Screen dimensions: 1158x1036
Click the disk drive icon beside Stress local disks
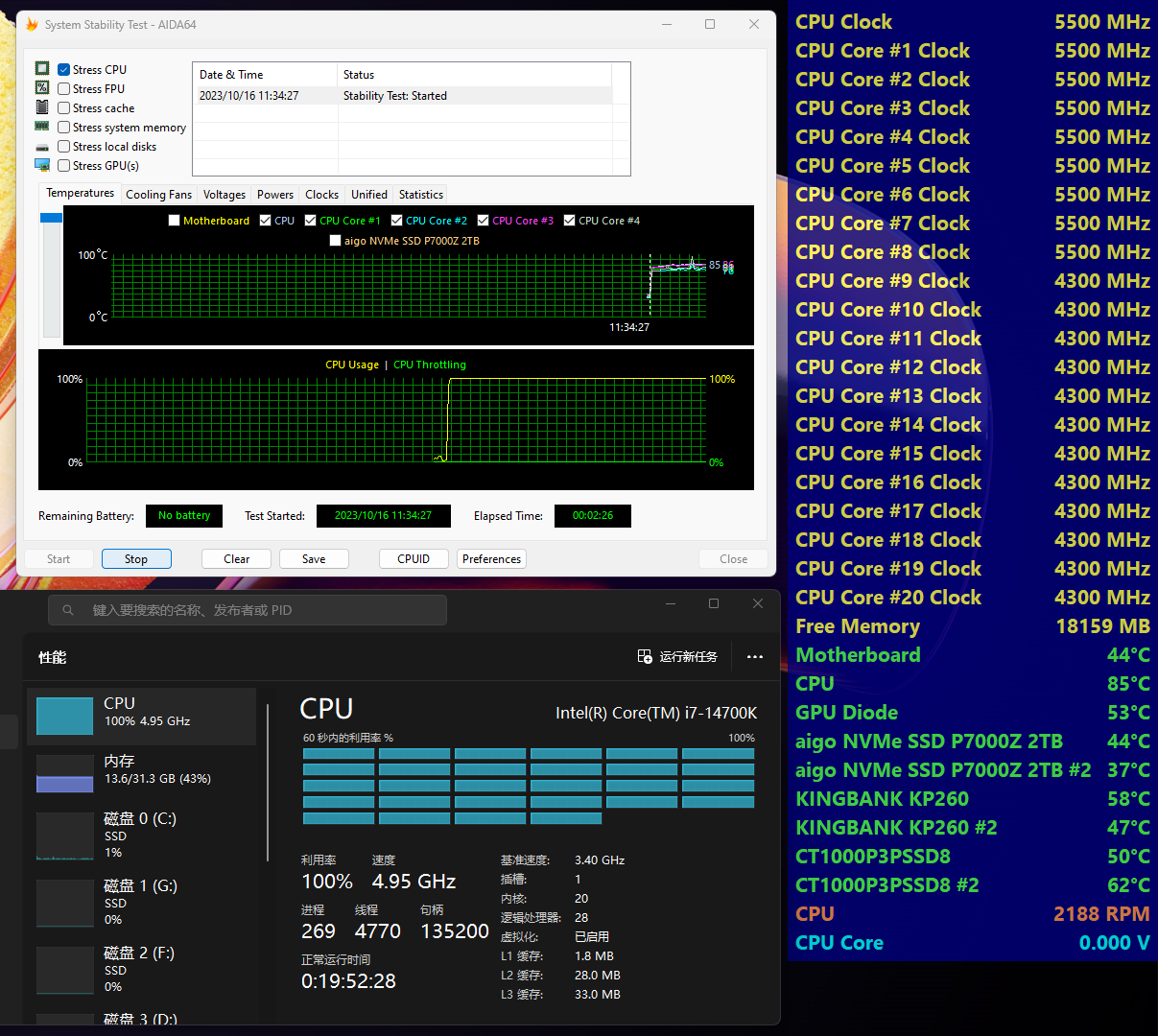[42, 147]
